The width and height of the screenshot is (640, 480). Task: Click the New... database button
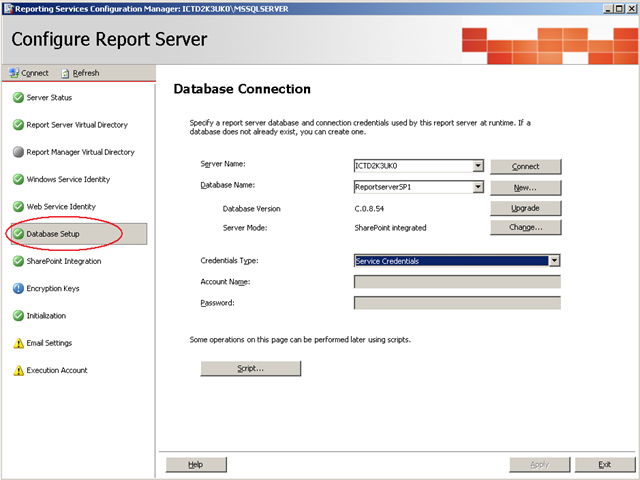coord(525,187)
